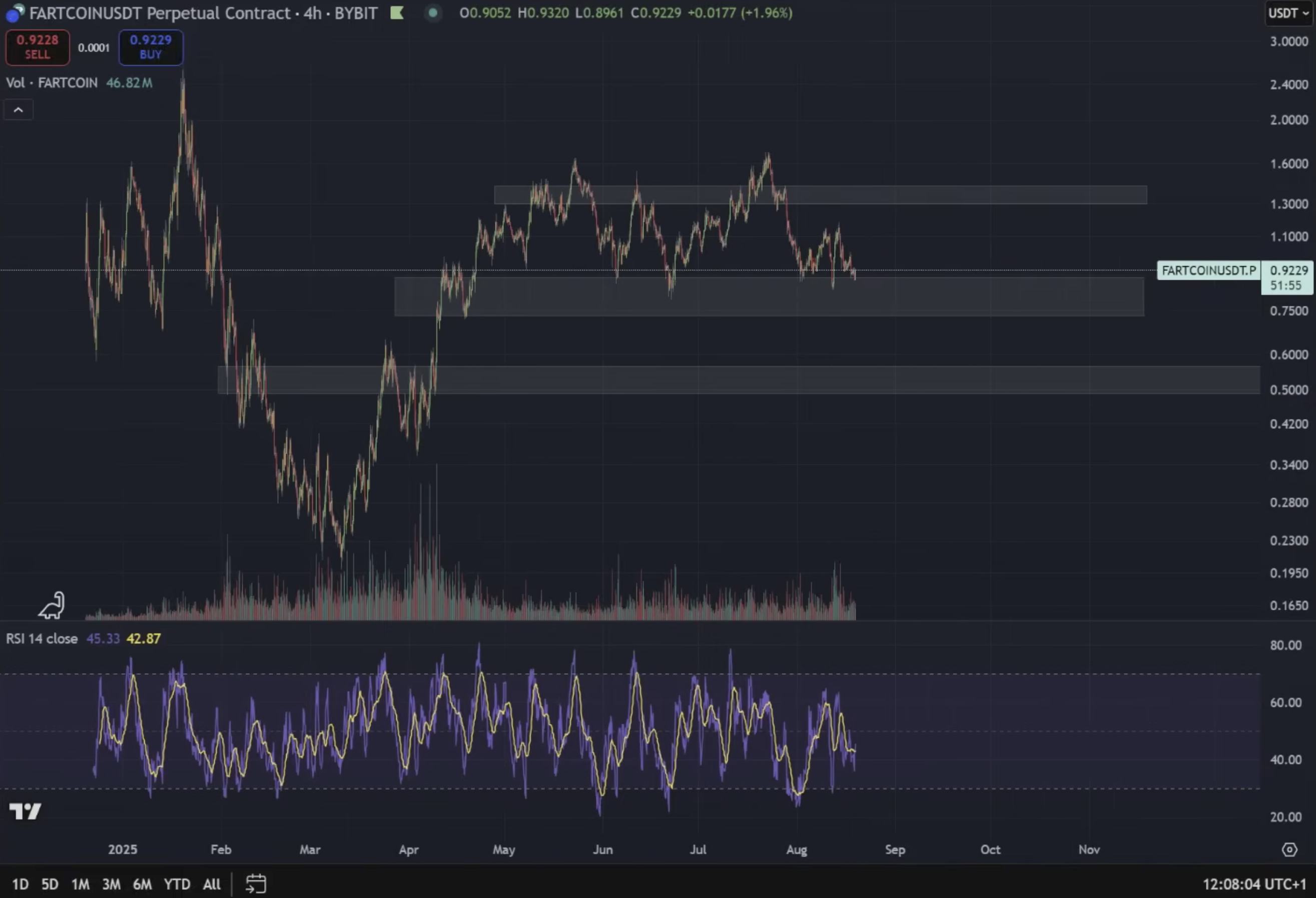This screenshot has height=898, width=1316.
Task: Click the RSI 14 close indicator label
Action: 42,639
